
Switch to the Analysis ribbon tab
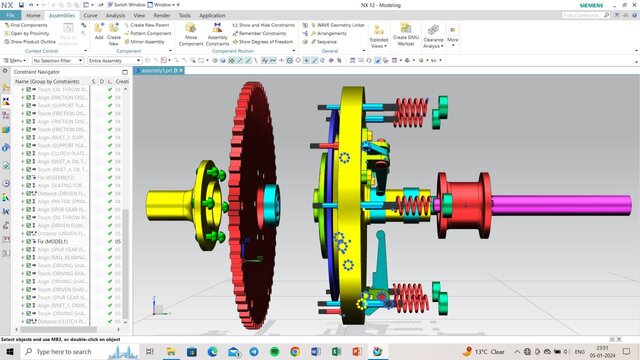115,16
